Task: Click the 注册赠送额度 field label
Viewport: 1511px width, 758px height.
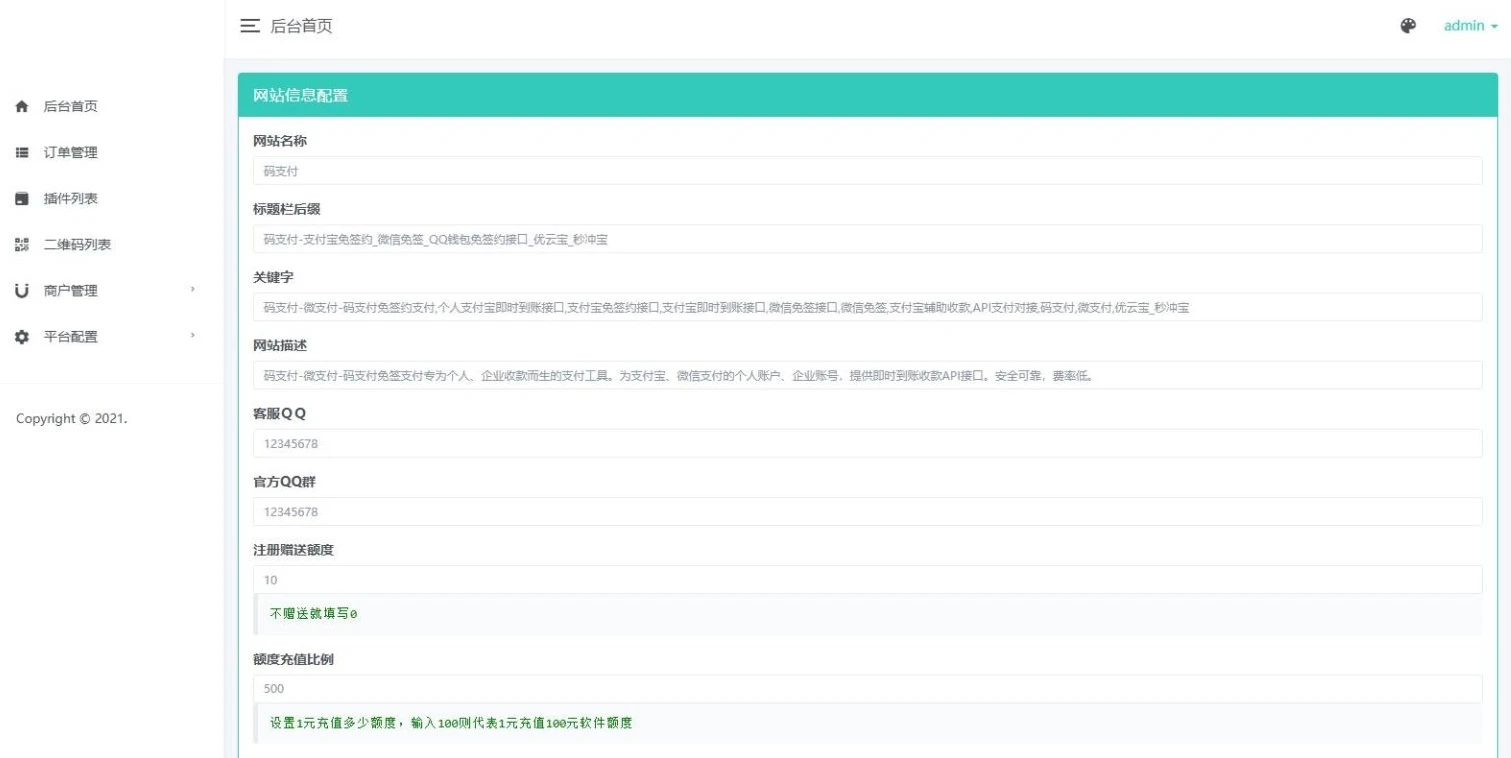Action: tap(294, 550)
